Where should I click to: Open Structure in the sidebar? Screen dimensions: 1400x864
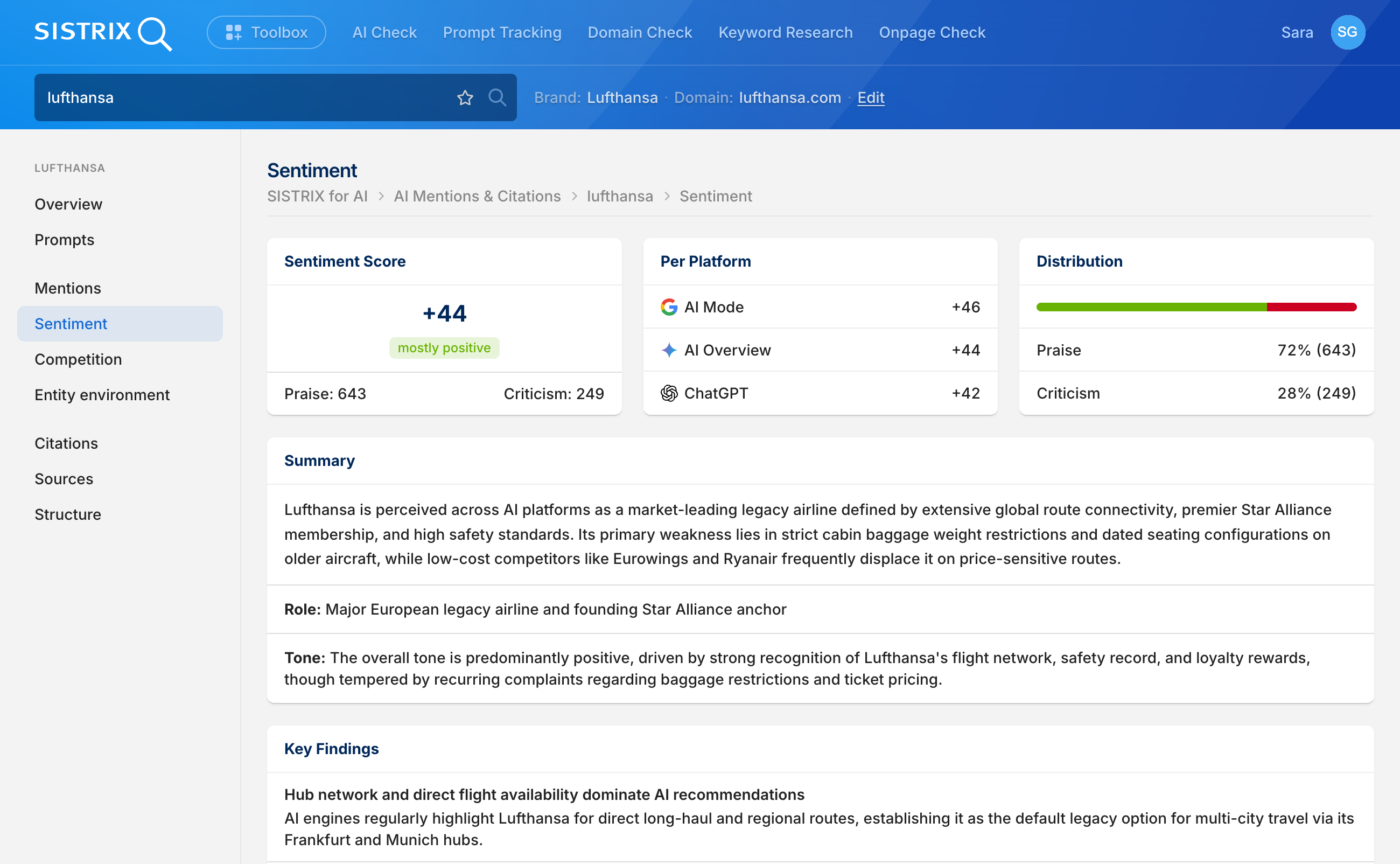(x=68, y=514)
